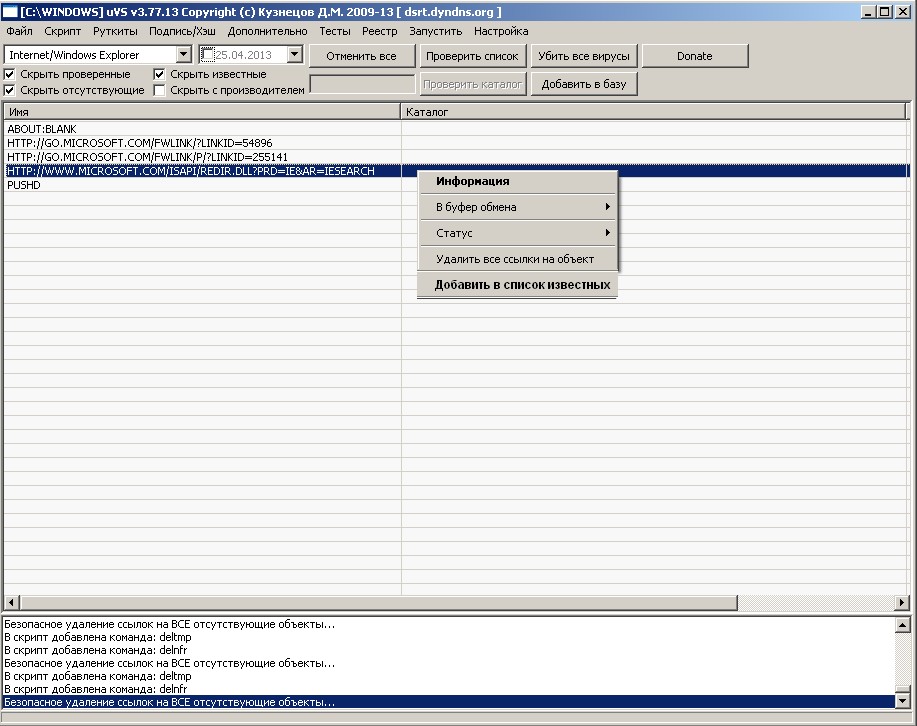
Task: Sort by the Имя column header
Action: coord(202,112)
